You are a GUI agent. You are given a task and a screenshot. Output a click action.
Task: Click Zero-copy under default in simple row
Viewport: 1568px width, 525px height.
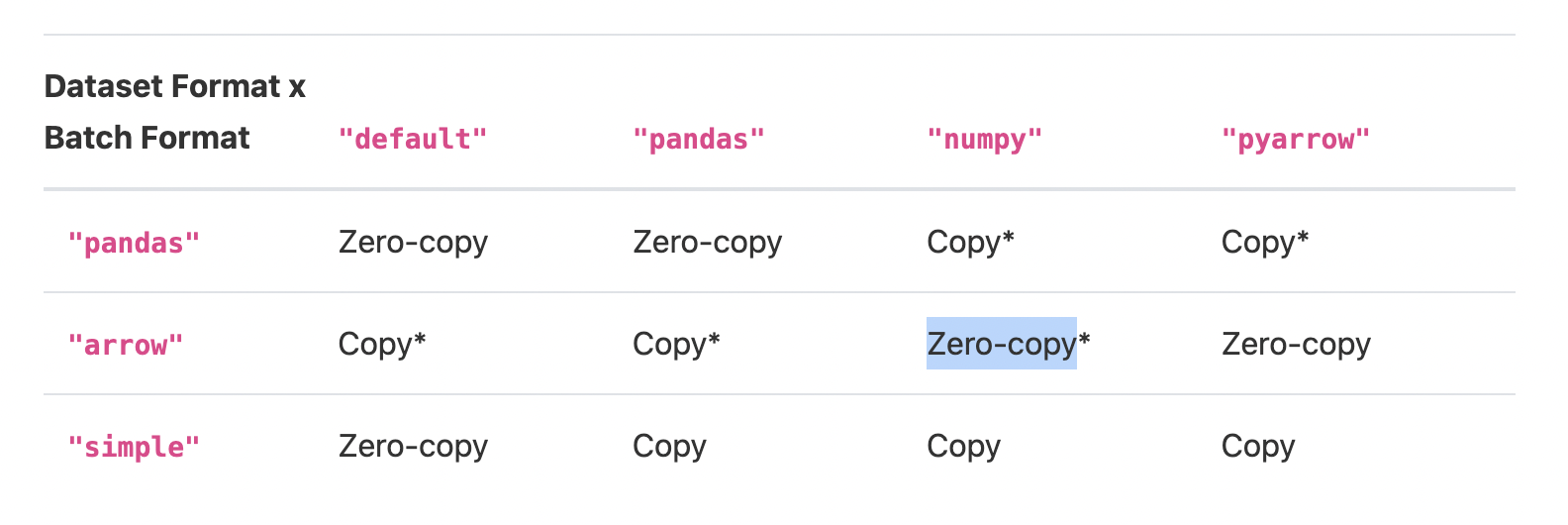coord(413,447)
